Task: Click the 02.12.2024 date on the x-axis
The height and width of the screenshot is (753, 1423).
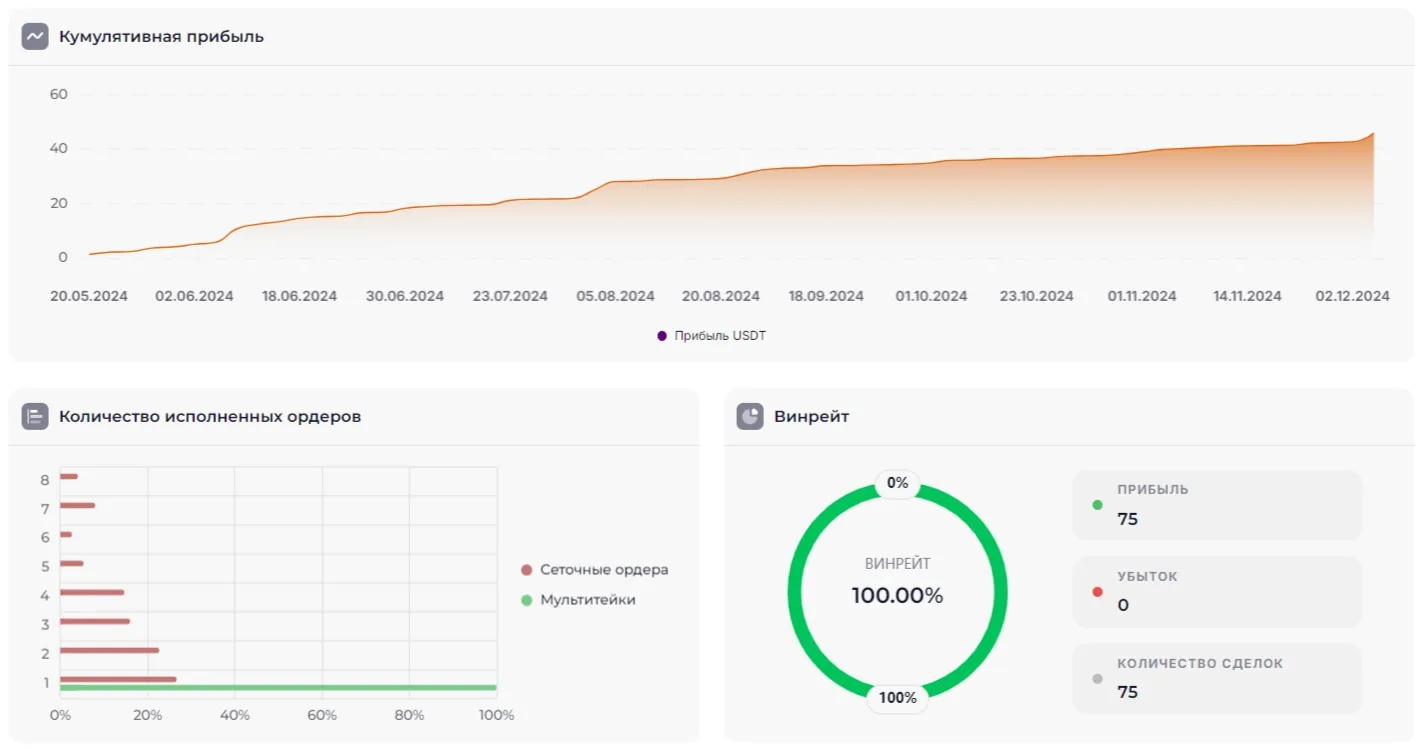Action: coord(1352,296)
